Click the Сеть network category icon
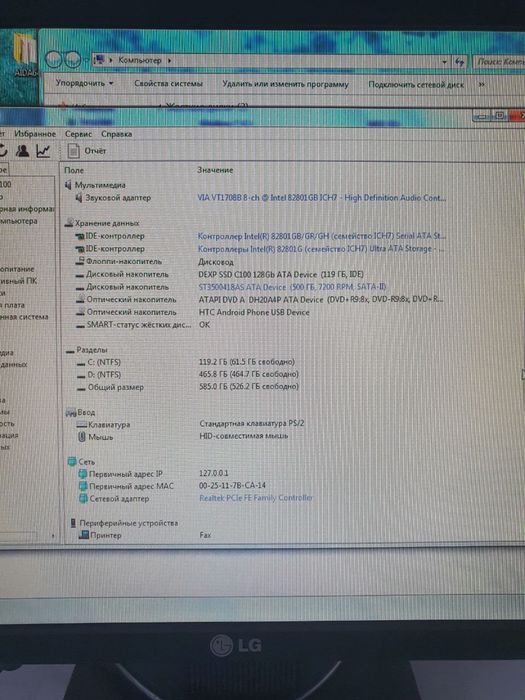 72,462
